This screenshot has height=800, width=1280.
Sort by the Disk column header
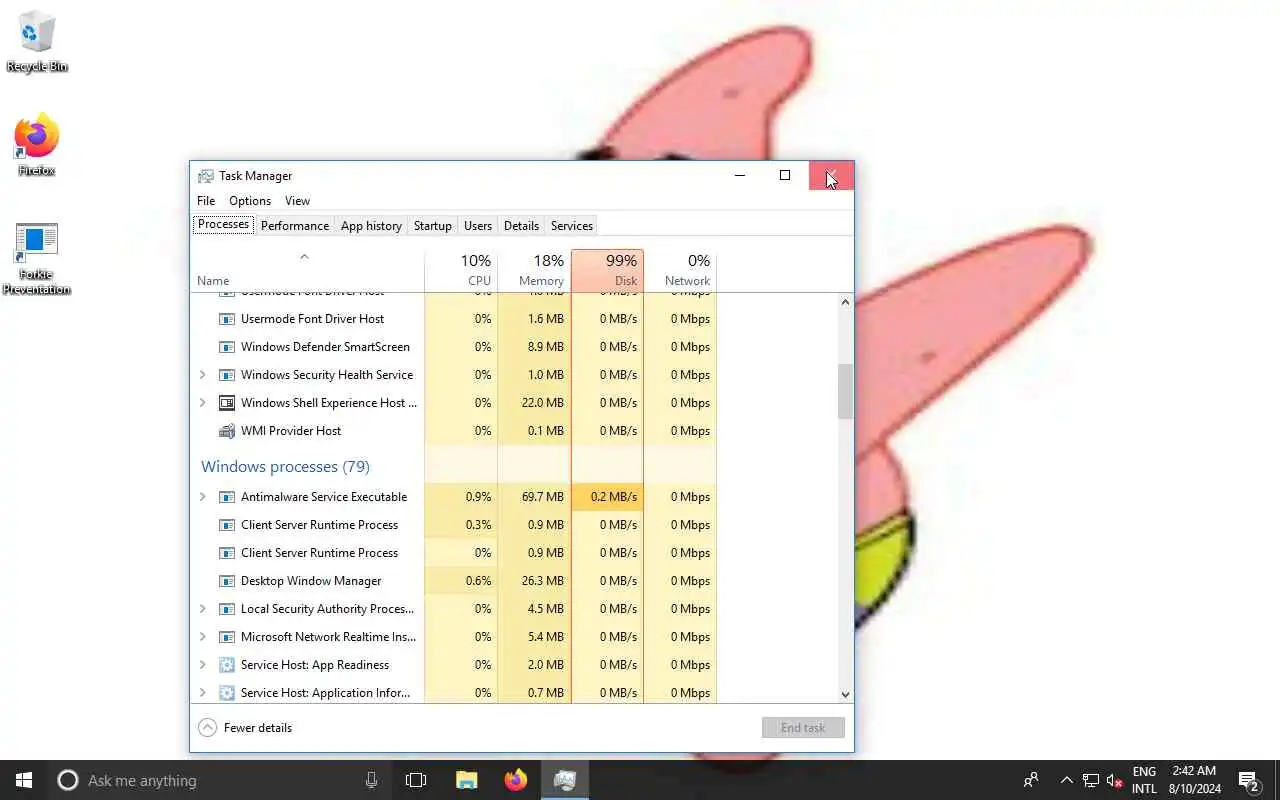(x=607, y=270)
